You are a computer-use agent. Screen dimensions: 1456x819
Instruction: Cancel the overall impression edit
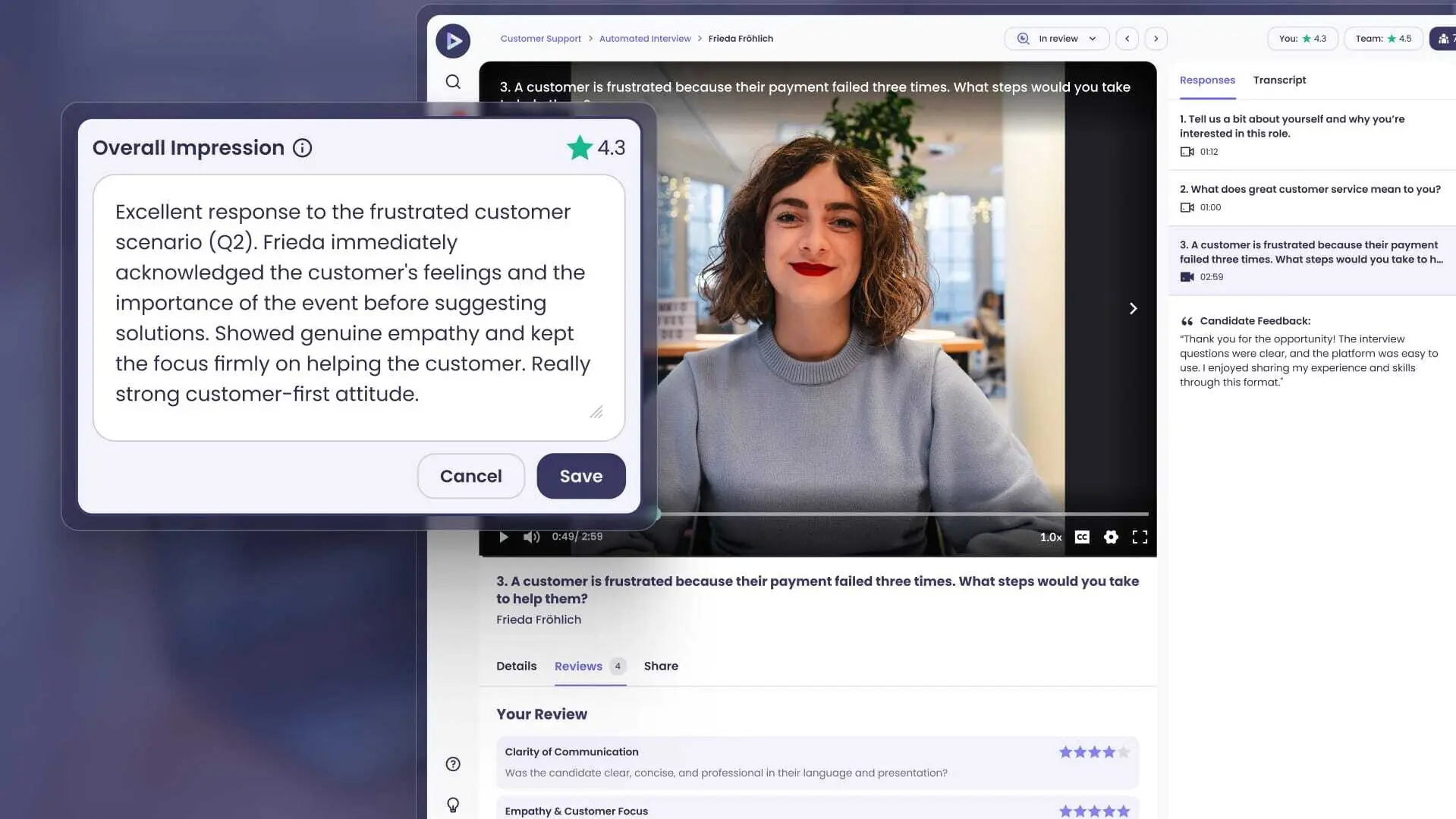[x=470, y=476]
